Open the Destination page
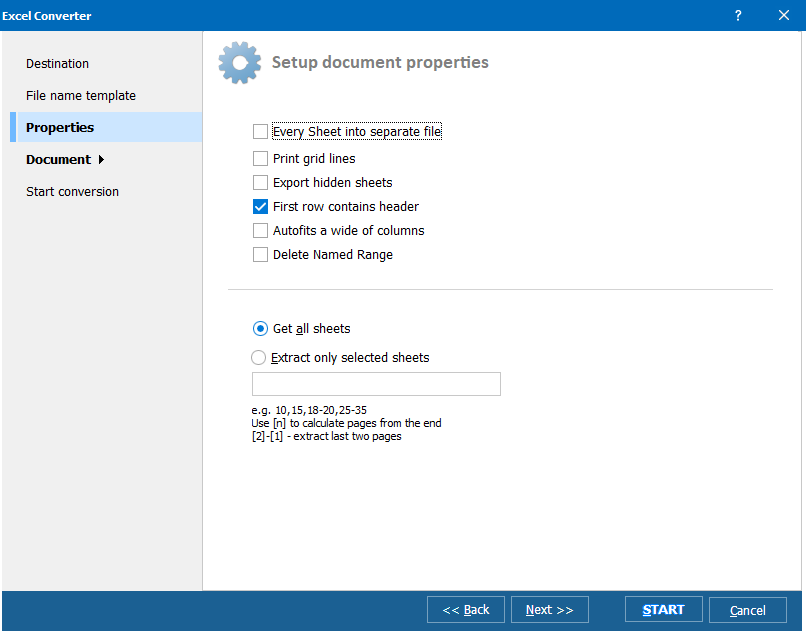 (x=57, y=63)
